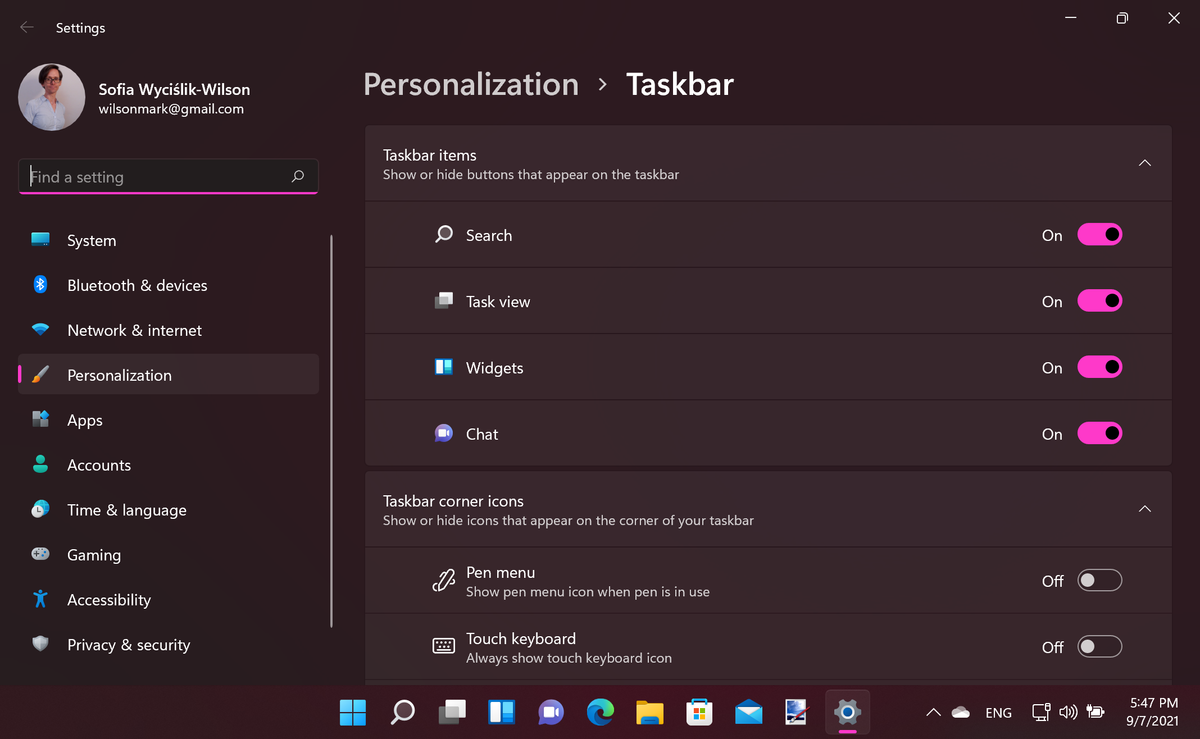1200x739 pixels.
Task: Open the Gaming settings icon
Action: click(x=40, y=554)
